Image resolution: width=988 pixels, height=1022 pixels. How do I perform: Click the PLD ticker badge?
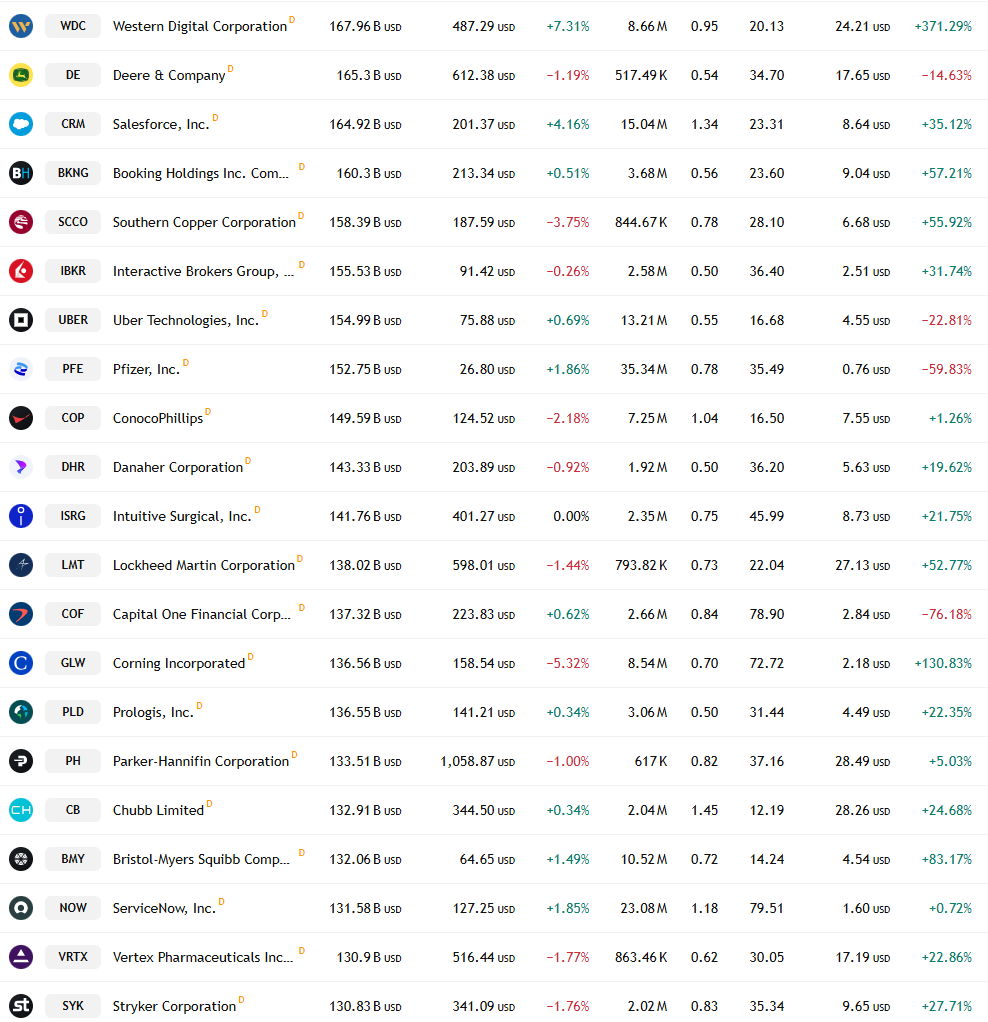point(73,712)
